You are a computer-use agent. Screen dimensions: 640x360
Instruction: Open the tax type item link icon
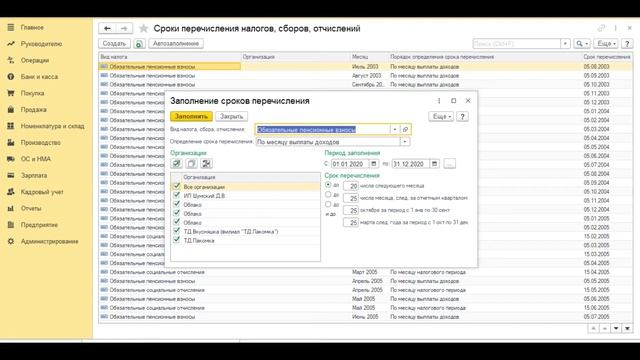point(405,129)
